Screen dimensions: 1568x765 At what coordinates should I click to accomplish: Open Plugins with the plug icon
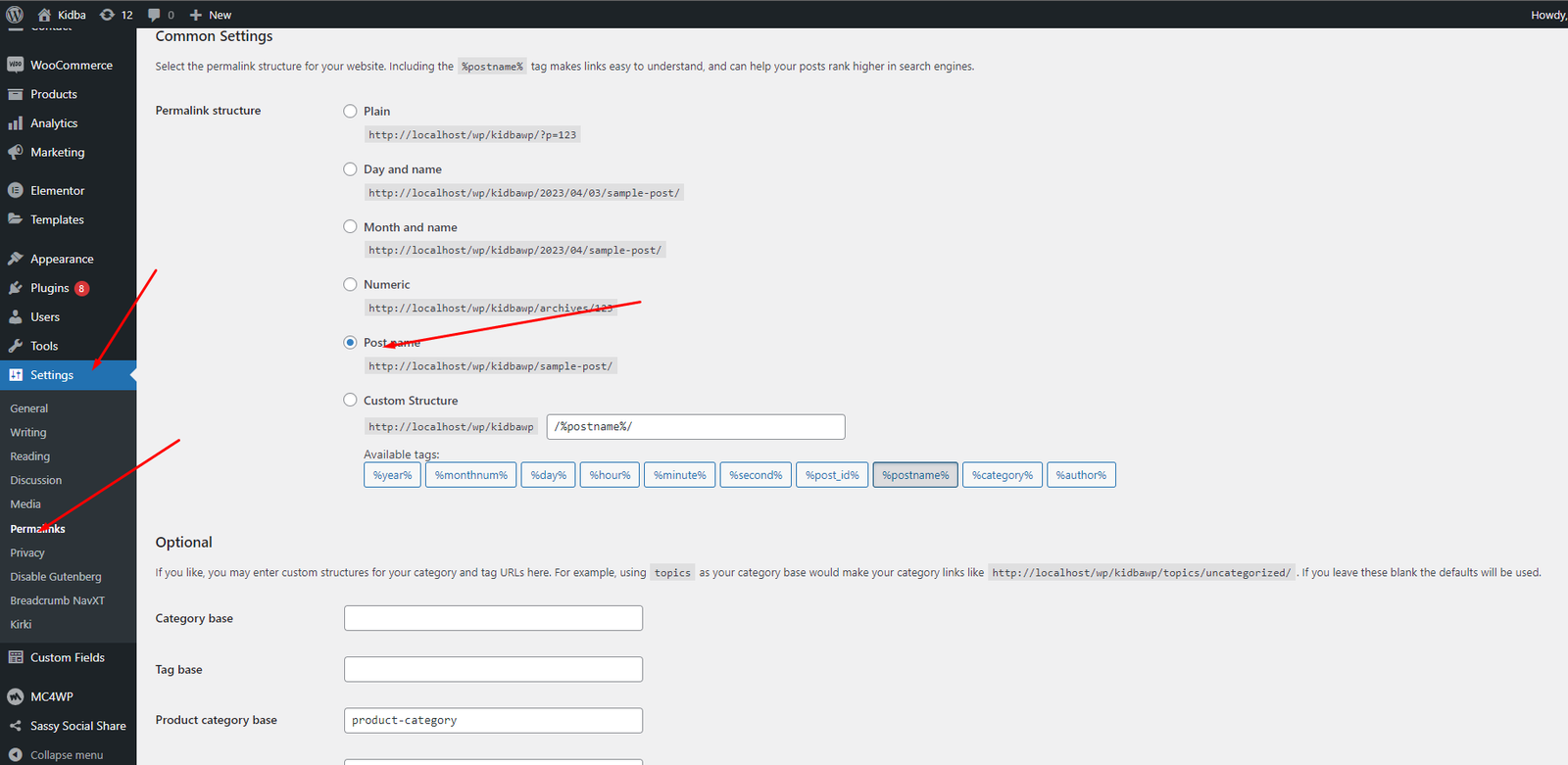(x=15, y=288)
